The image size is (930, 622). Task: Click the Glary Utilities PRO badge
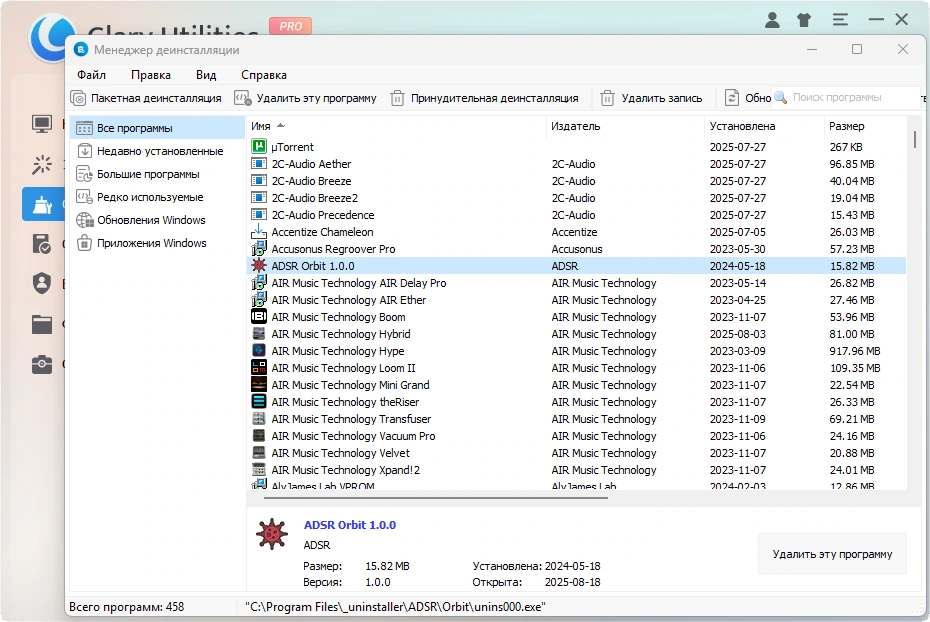[x=291, y=26]
